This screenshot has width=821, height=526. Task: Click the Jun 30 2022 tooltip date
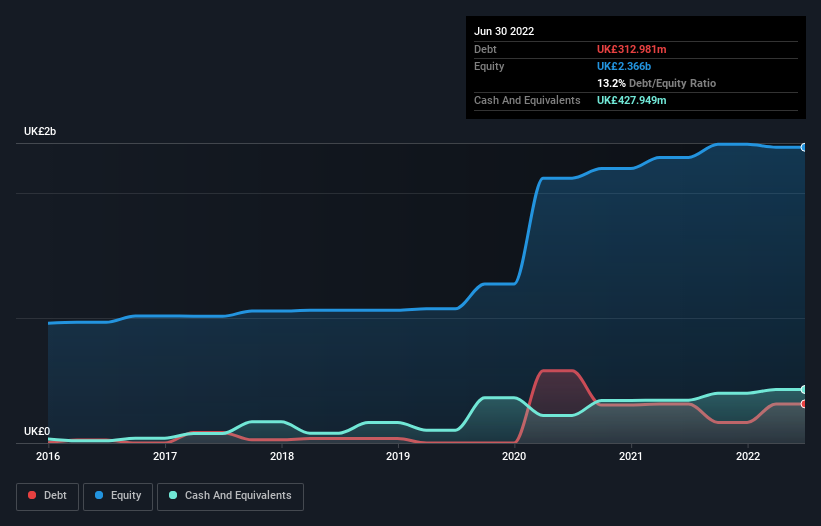504,31
